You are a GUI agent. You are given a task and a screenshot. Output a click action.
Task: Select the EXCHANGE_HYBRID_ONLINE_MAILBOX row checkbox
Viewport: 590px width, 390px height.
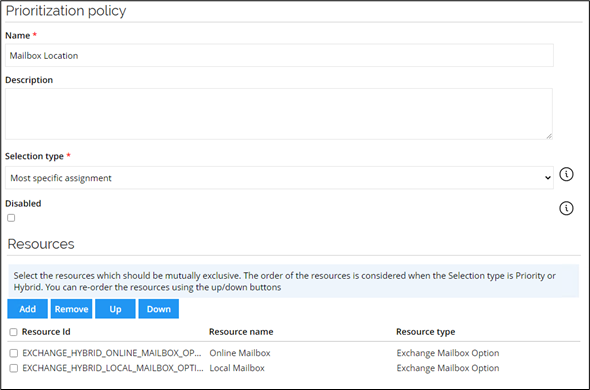tap(14, 353)
